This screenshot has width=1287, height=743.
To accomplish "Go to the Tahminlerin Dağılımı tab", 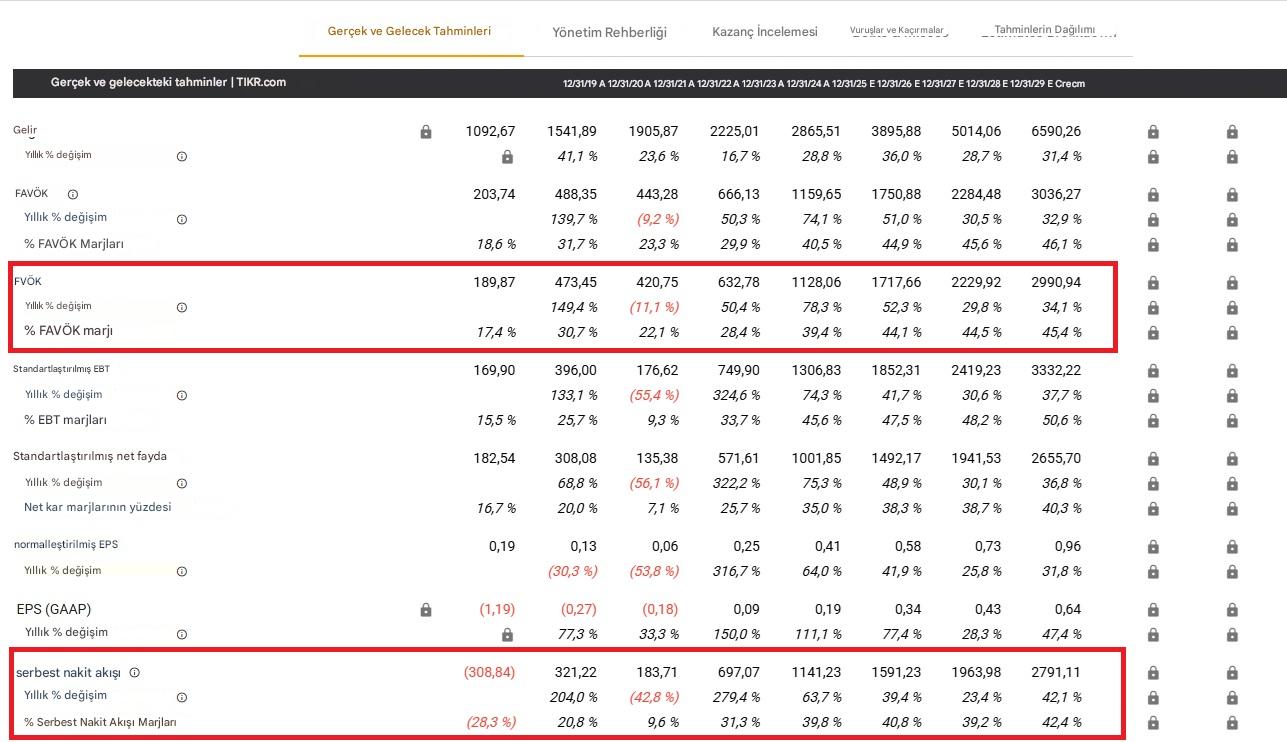I will click(1044, 31).
